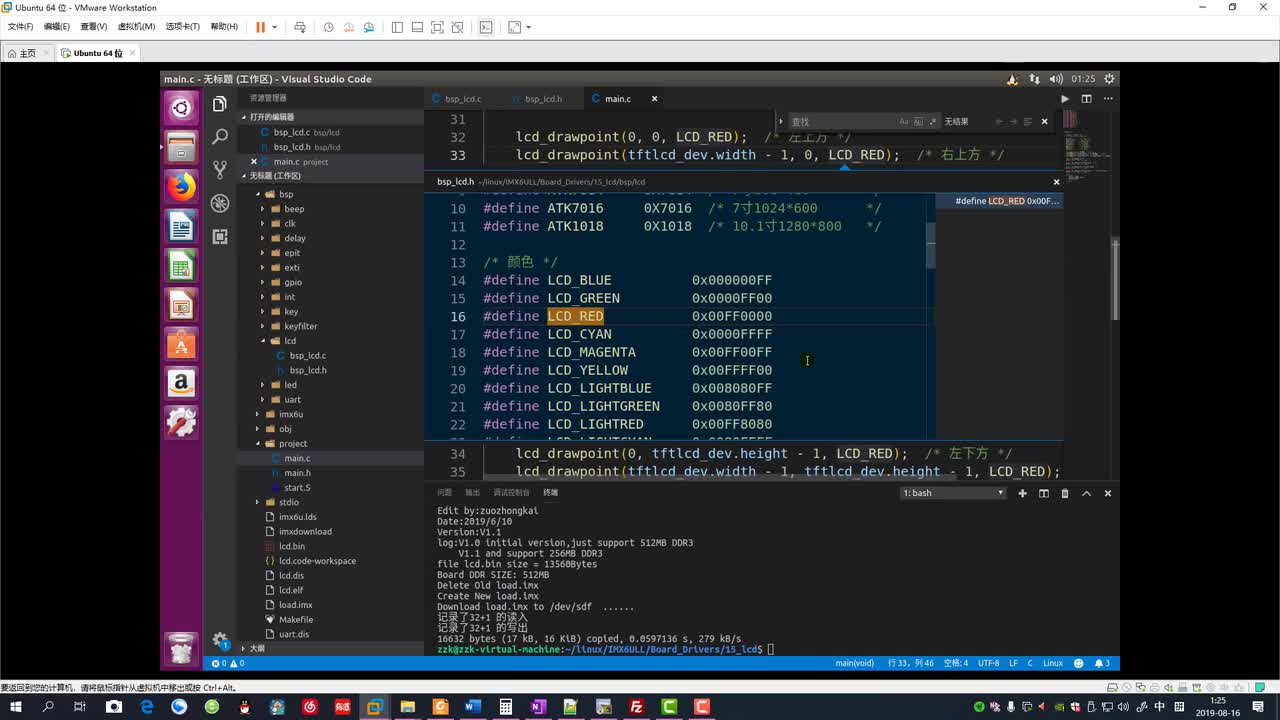Open Amazon launcher in the dock
Viewport: 1280px width, 720px height.
tap(181, 383)
